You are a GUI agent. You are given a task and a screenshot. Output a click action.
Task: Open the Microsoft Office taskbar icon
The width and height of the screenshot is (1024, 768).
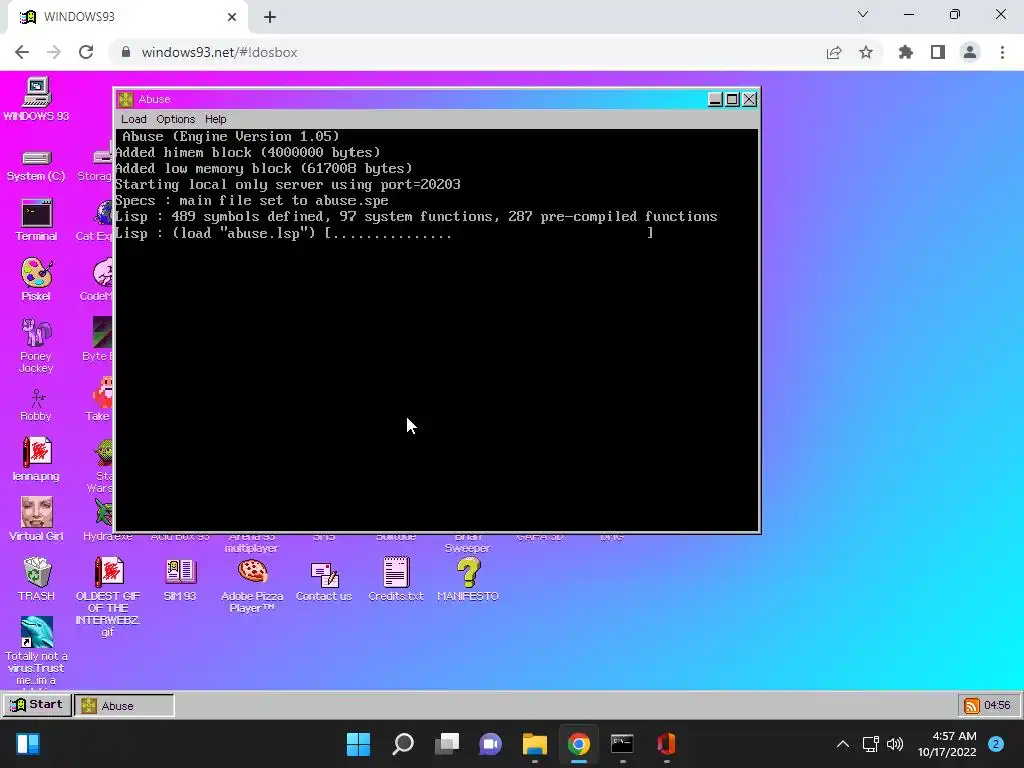(666, 744)
